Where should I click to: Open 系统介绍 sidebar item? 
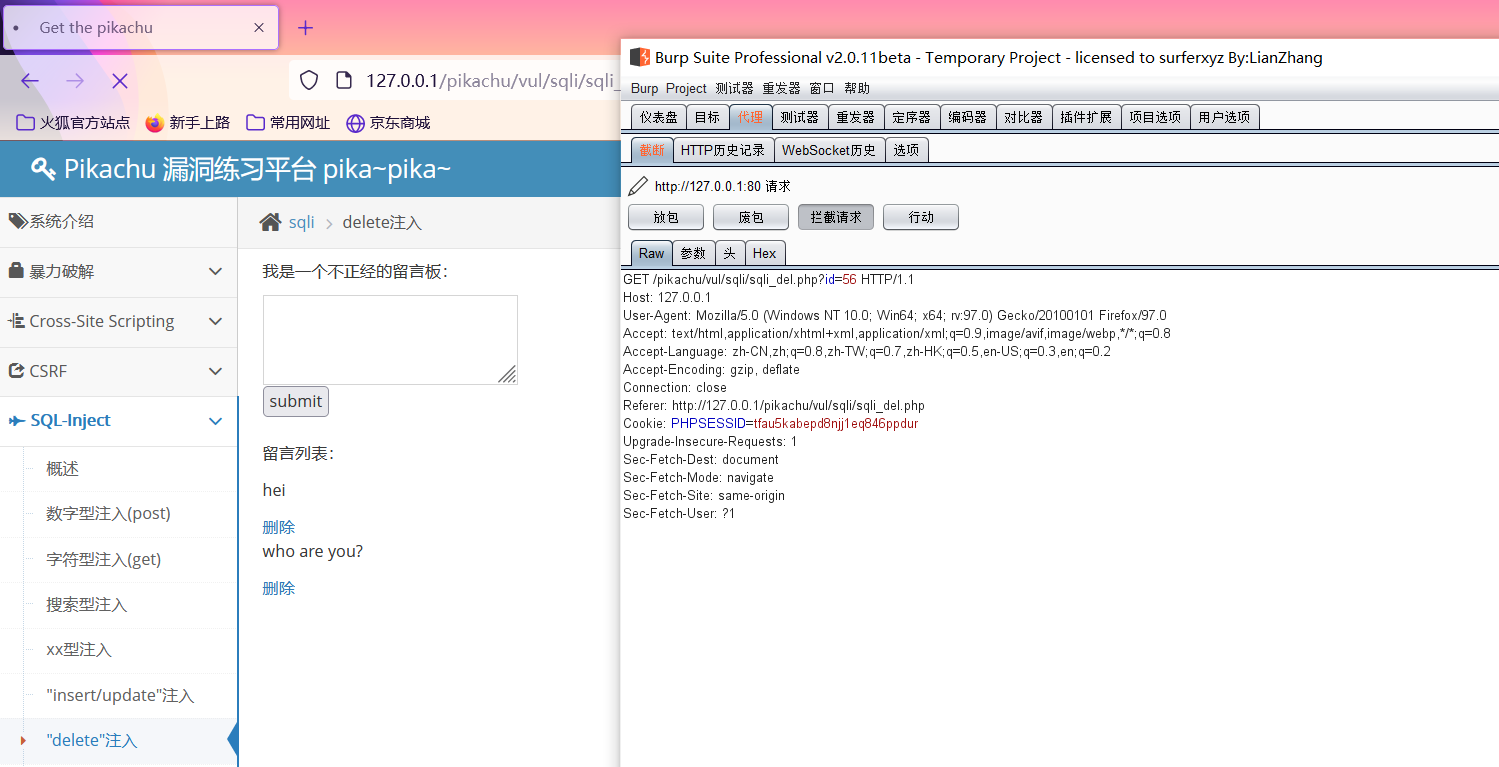118,222
